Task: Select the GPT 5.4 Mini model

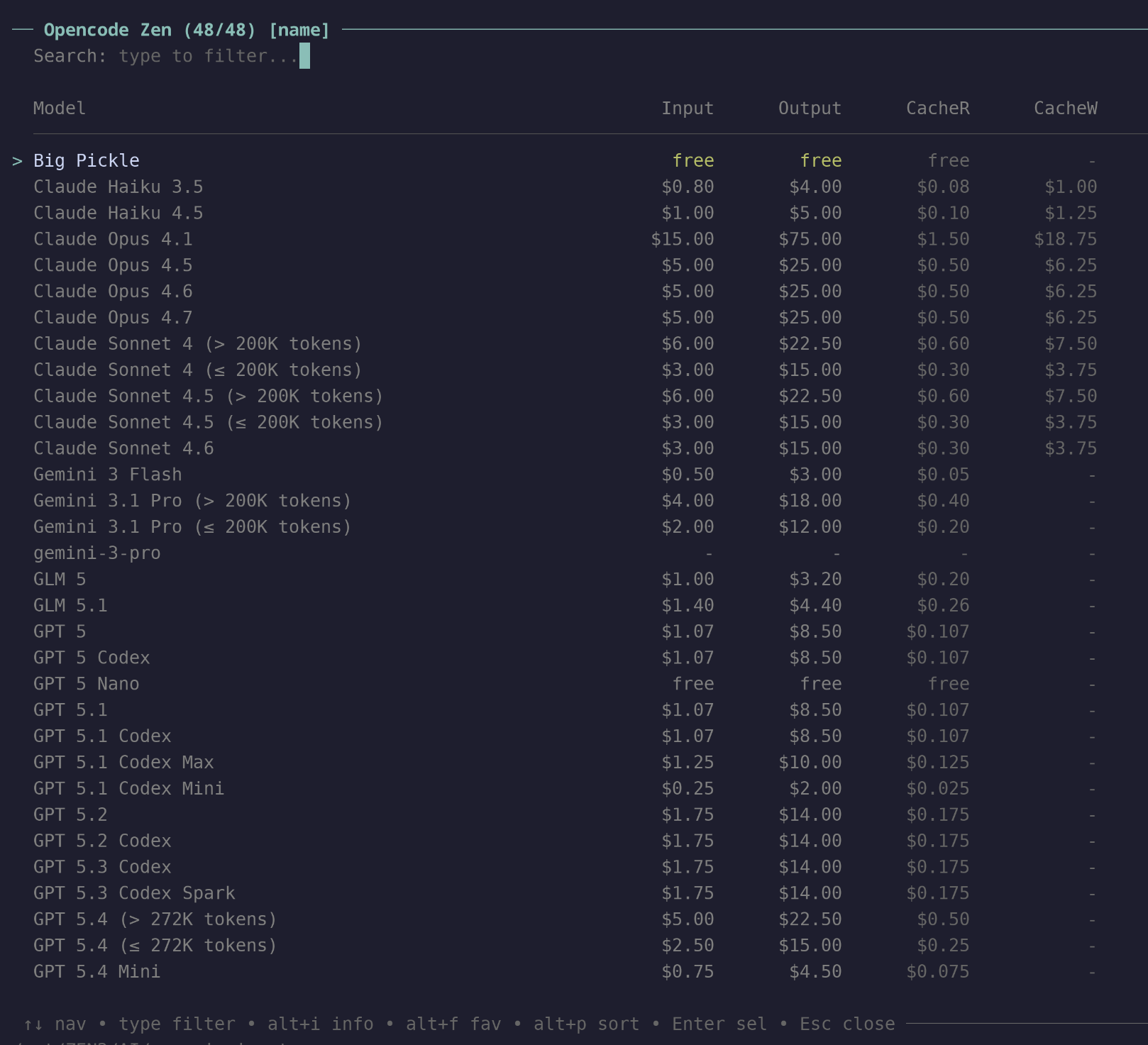Action: click(565, 972)
